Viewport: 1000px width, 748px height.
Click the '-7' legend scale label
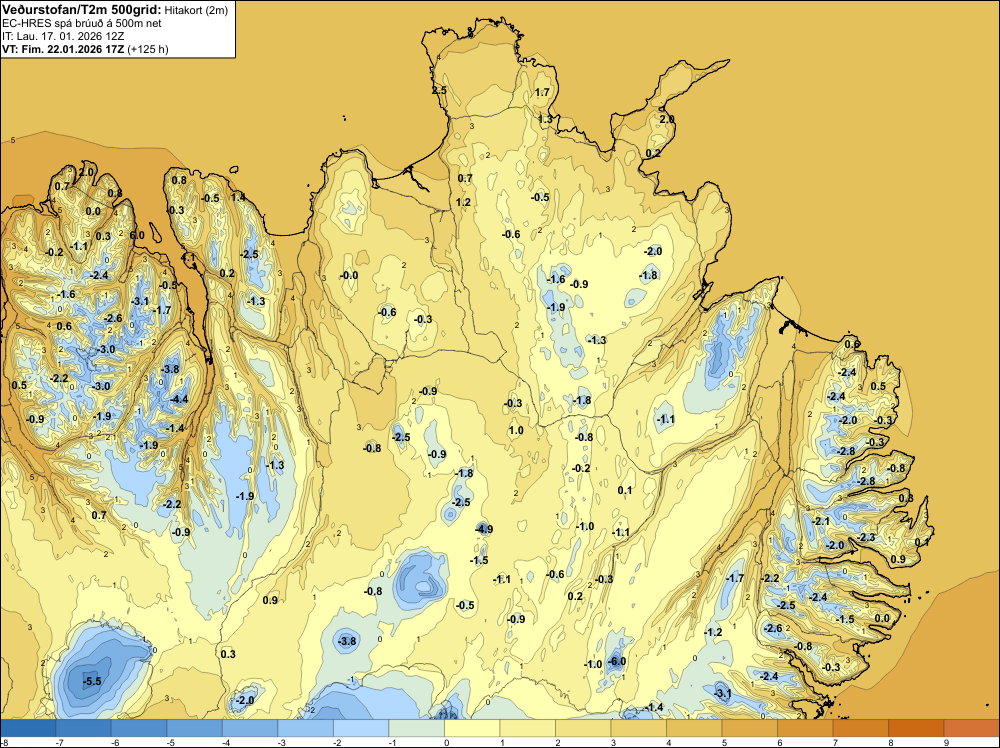pyautogui.click(x=59, y=743)
